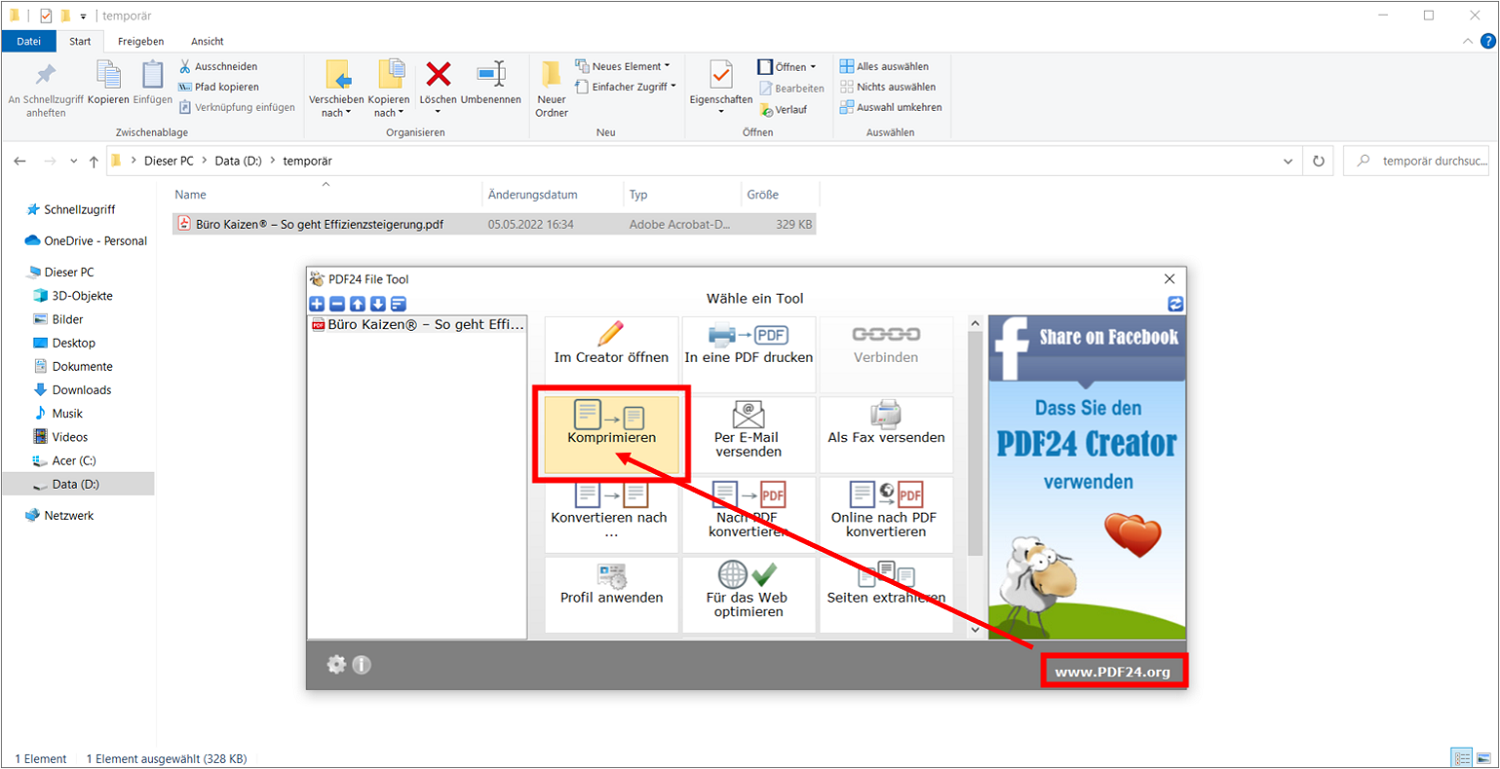Click Data (D:) in address breadcrumb
This screenshot has width=1500, height=769.
(x=238, y=160)
